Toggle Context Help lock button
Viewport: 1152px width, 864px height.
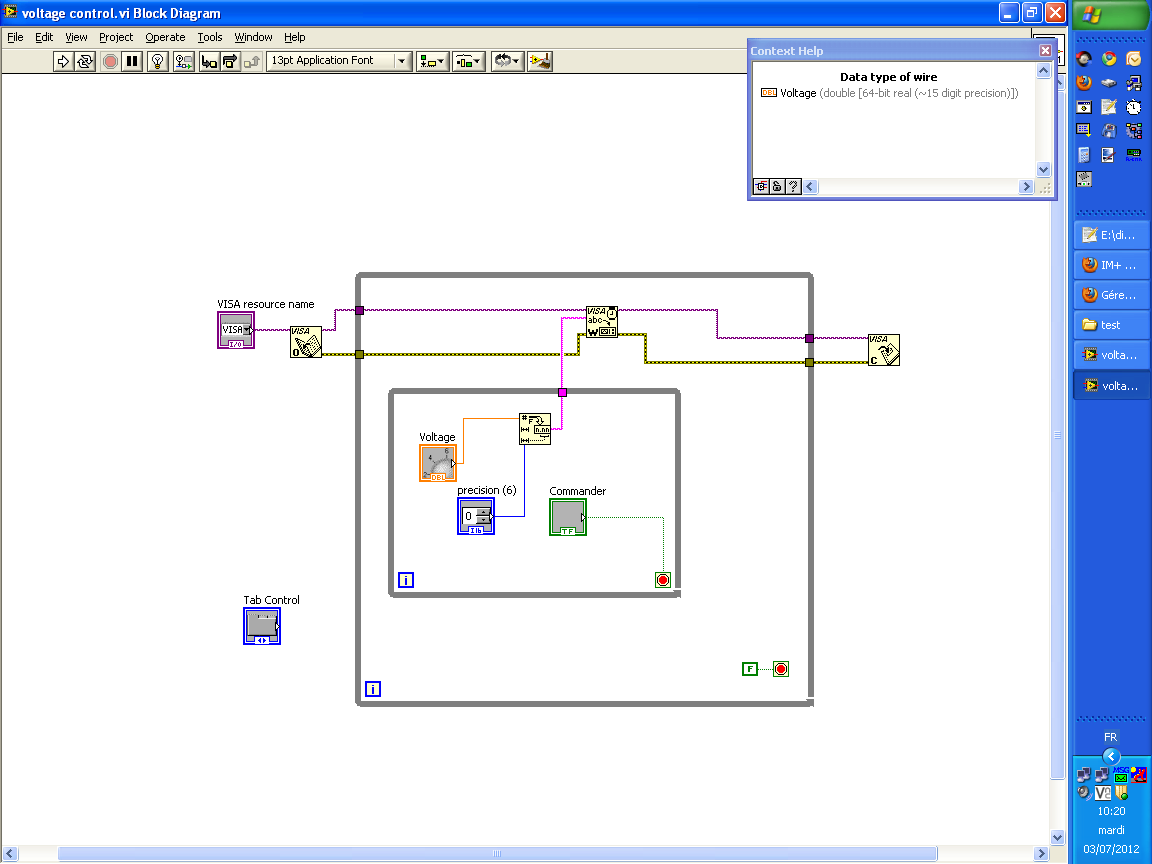click(777, 187)
